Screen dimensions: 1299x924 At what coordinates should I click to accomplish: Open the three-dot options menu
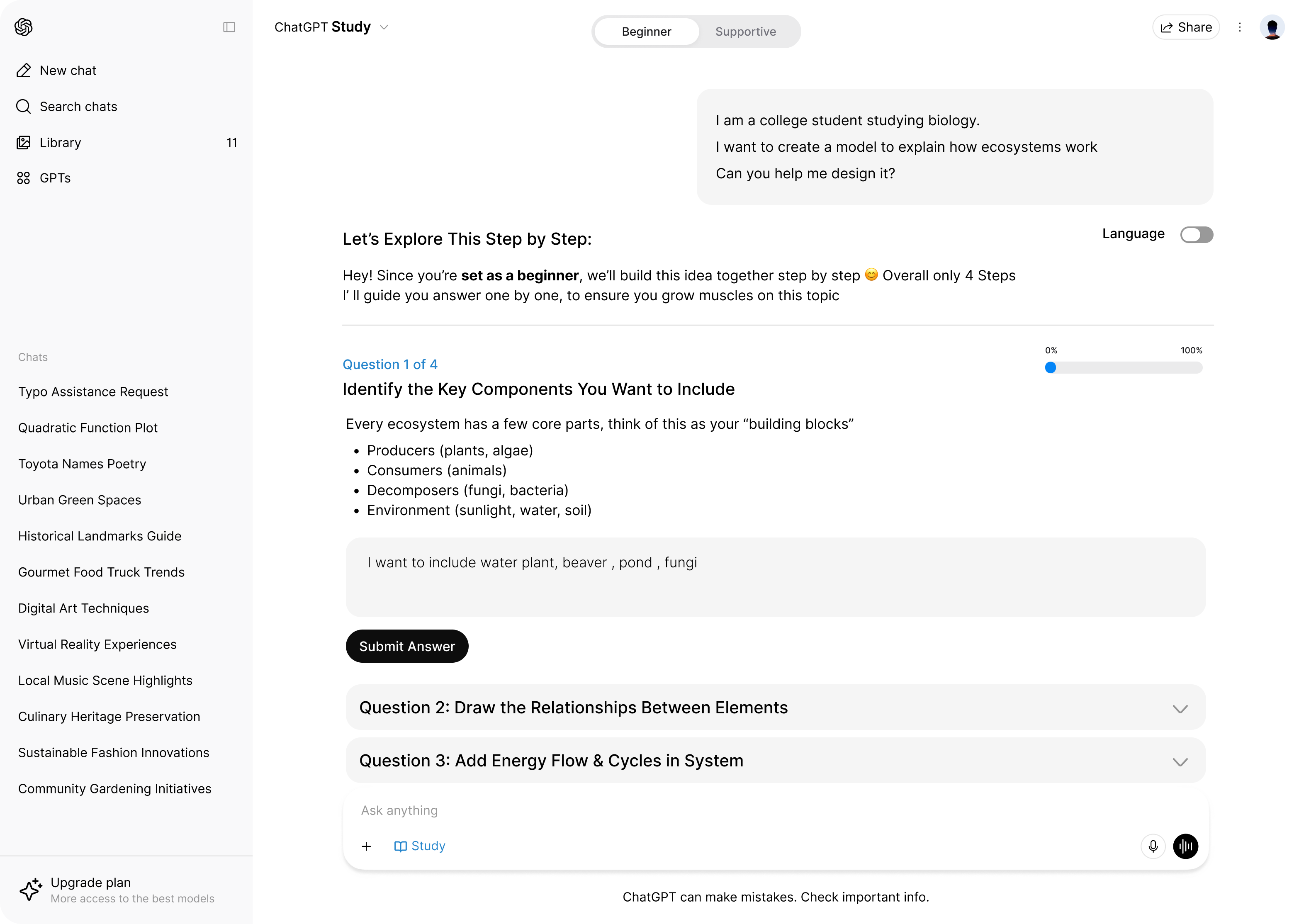1240,27
